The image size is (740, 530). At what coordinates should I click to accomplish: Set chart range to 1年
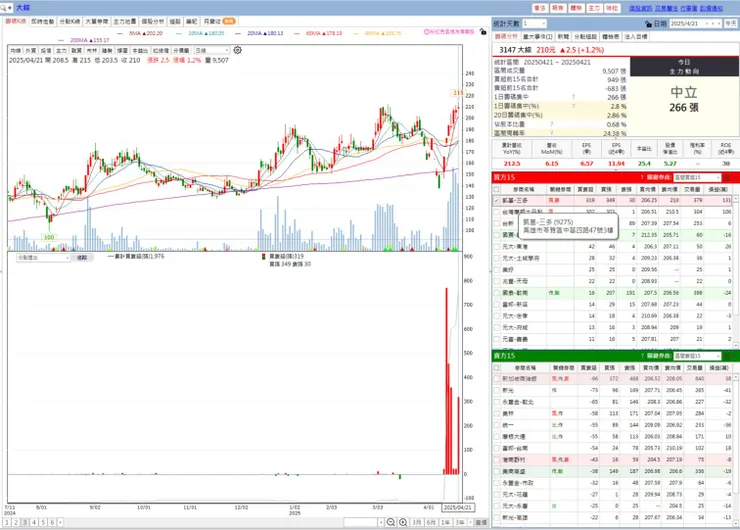(x=446, y=522)
